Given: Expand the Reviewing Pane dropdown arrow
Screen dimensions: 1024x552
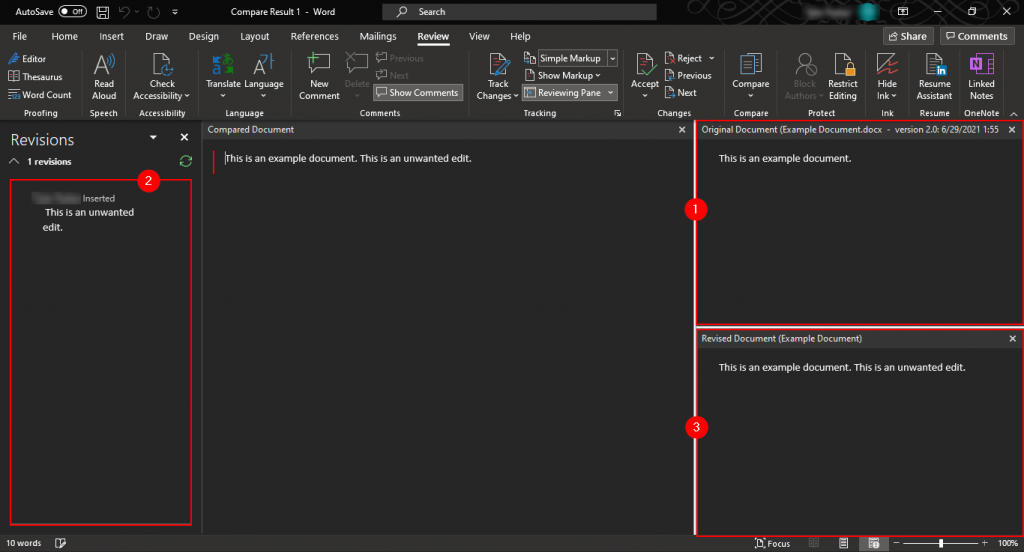Looking at the screenshot, I should coord(611,93).
